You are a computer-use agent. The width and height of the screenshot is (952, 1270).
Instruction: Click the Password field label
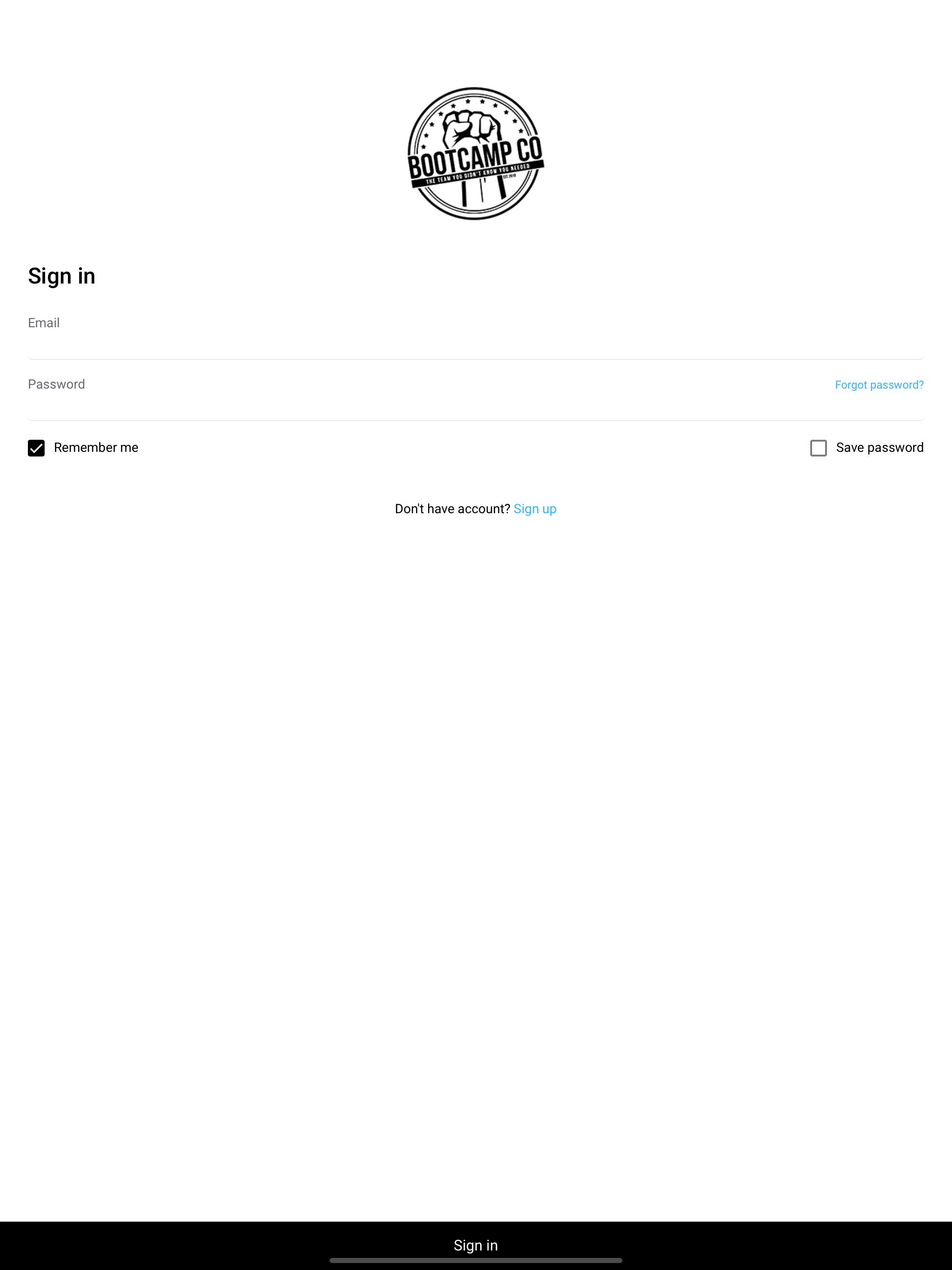pos(56,384)
